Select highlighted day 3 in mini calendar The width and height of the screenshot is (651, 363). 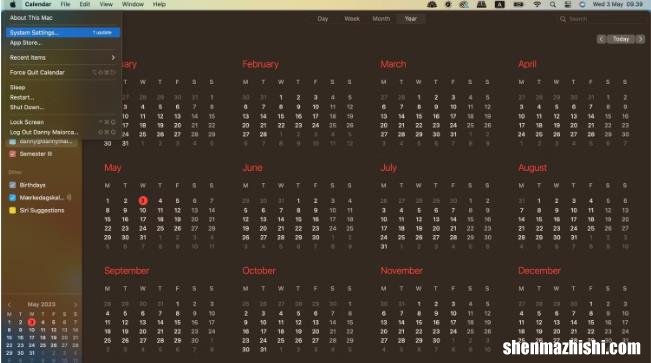[32, 322]
